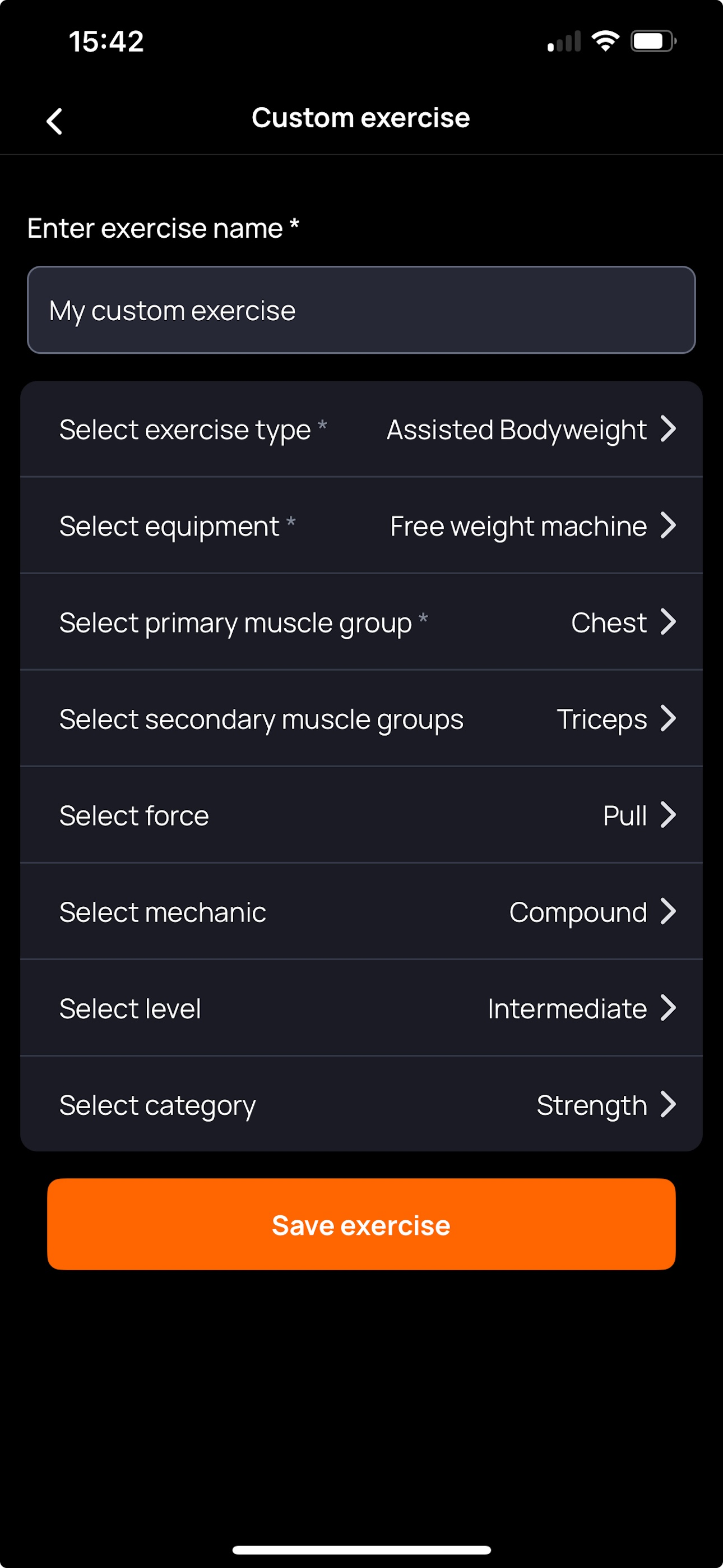Tap the Strength category value

pyautogui.click(x=591, y=1105)
